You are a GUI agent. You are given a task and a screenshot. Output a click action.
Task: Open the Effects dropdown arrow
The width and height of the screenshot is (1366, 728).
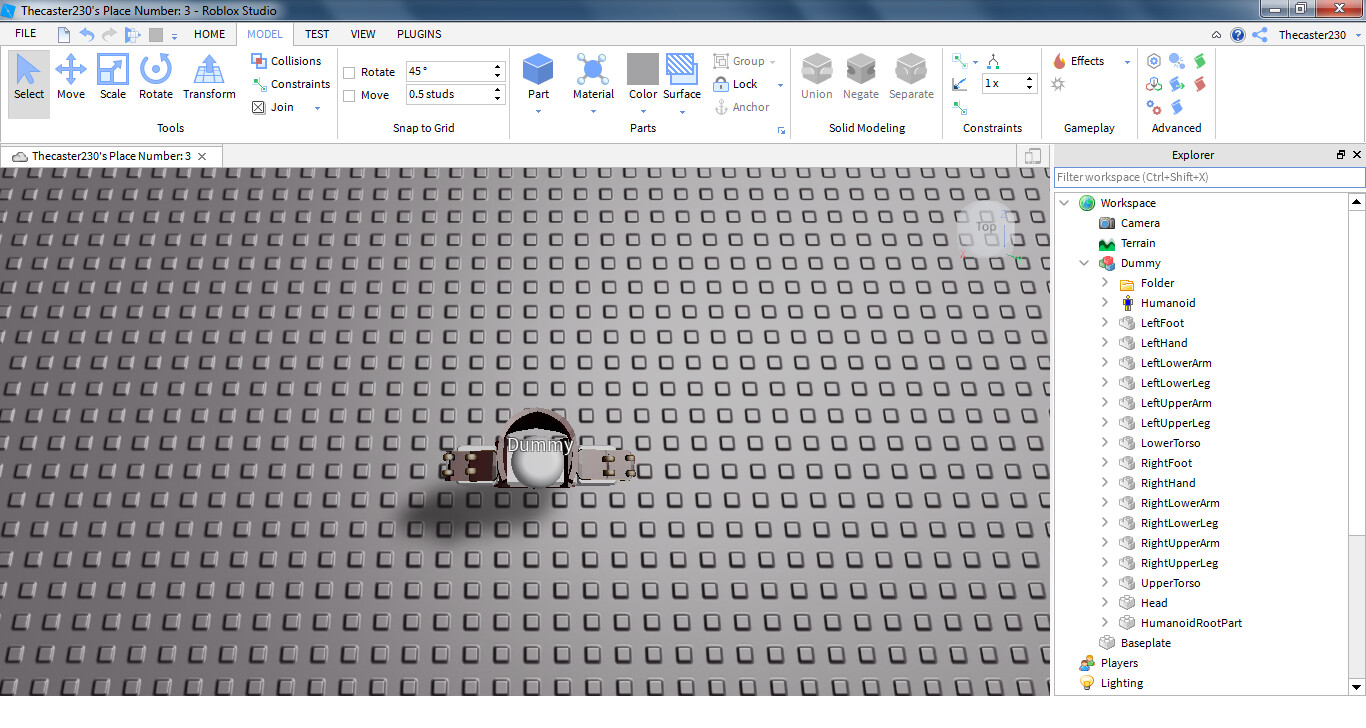click(1127, 62)
